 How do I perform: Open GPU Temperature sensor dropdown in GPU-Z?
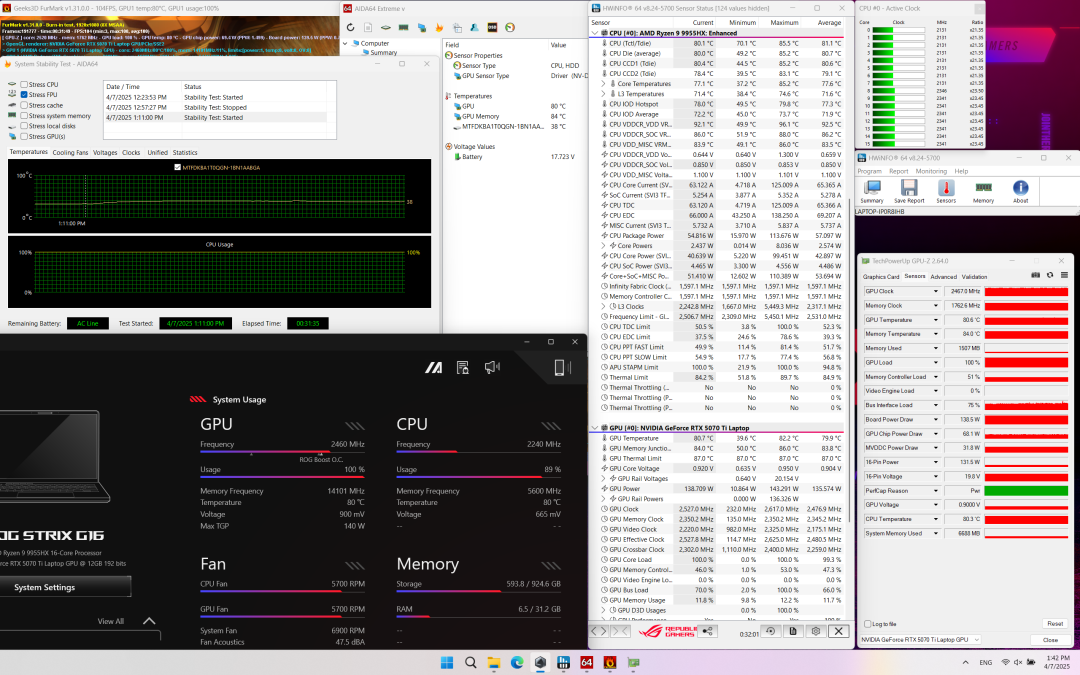point(935,320)
